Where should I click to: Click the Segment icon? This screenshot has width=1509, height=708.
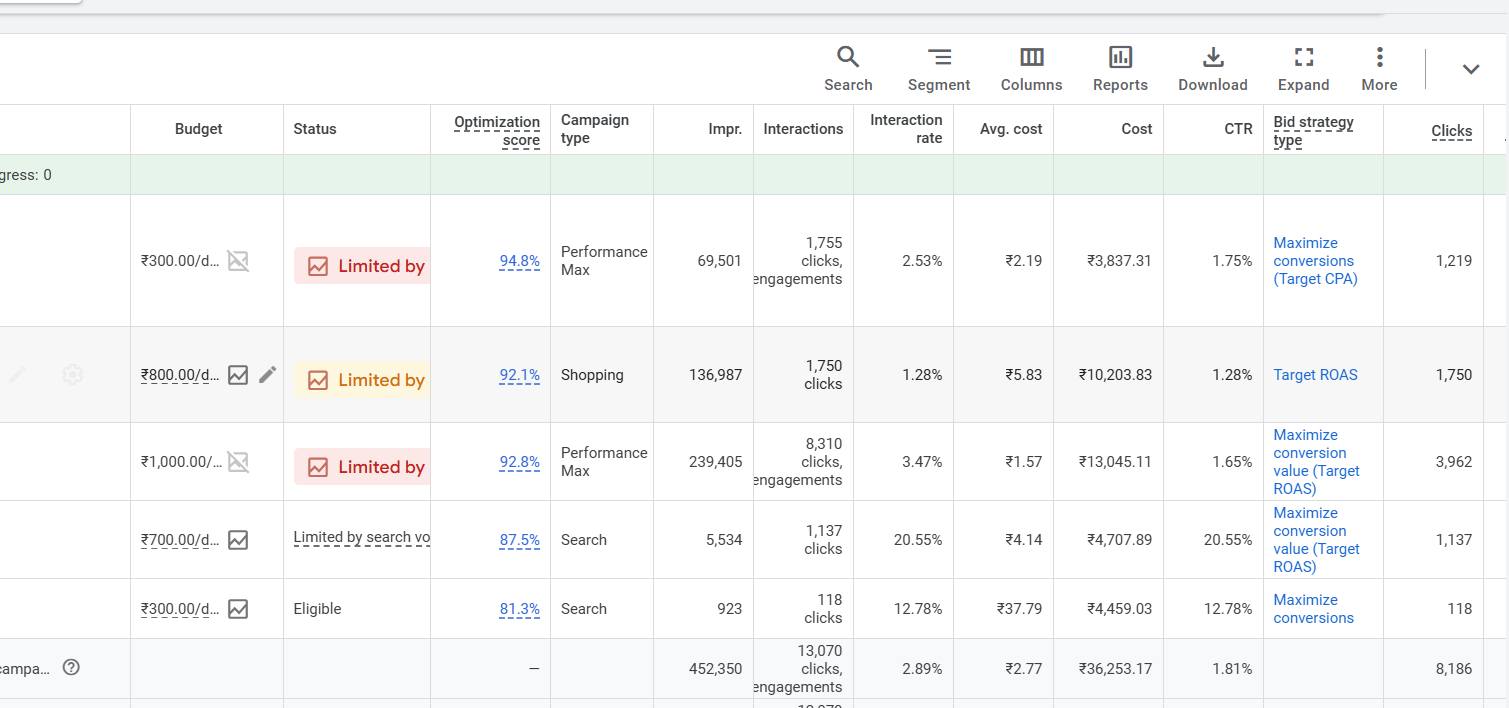coord(938,69)
